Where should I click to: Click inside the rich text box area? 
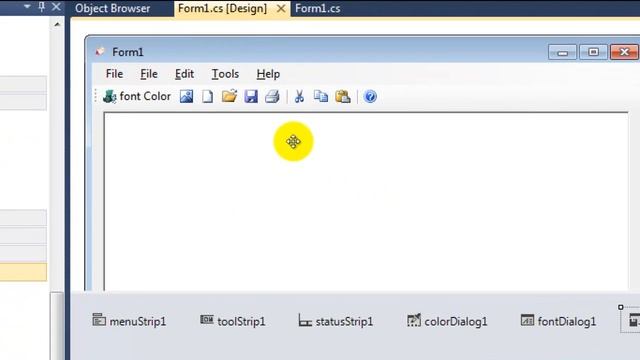click(366, 201)
